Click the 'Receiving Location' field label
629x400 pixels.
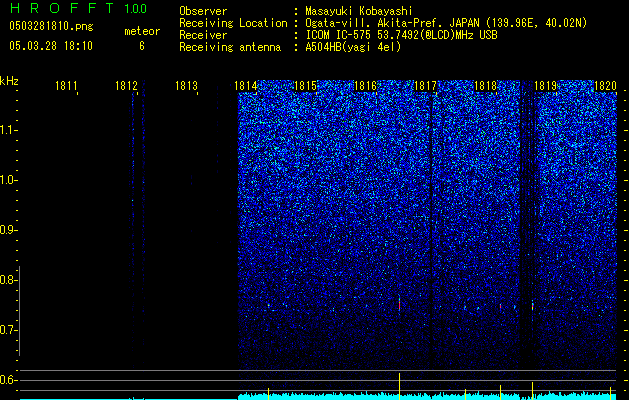pyautogui.click(x=233, y=23)
